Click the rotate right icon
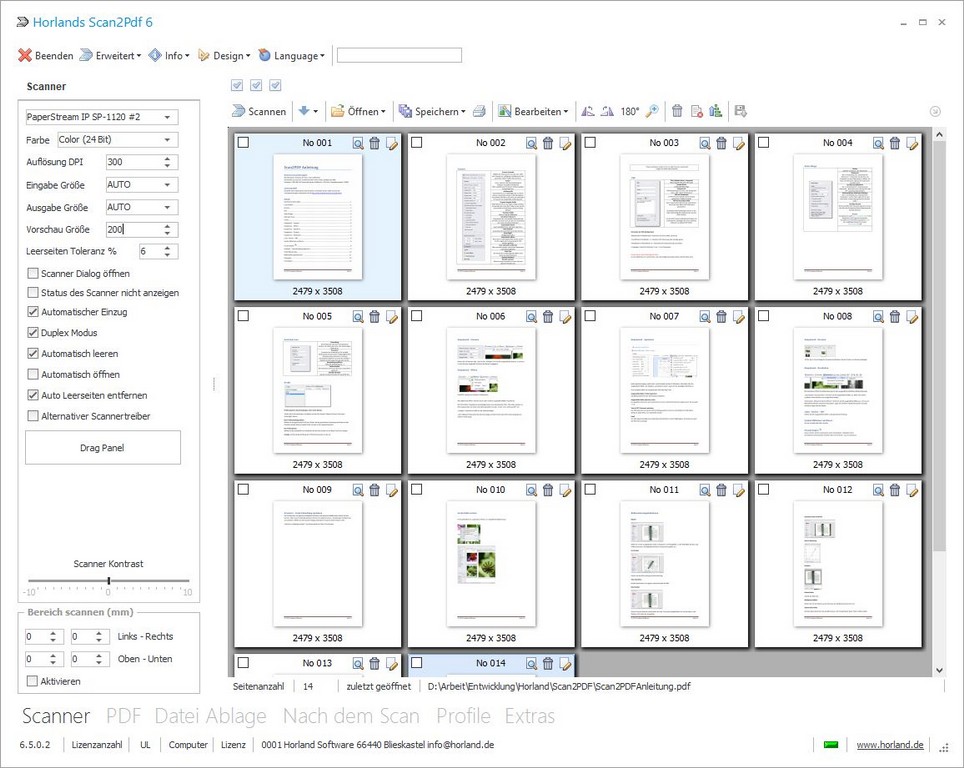This screenshot has height=768, width=964. 607,111
